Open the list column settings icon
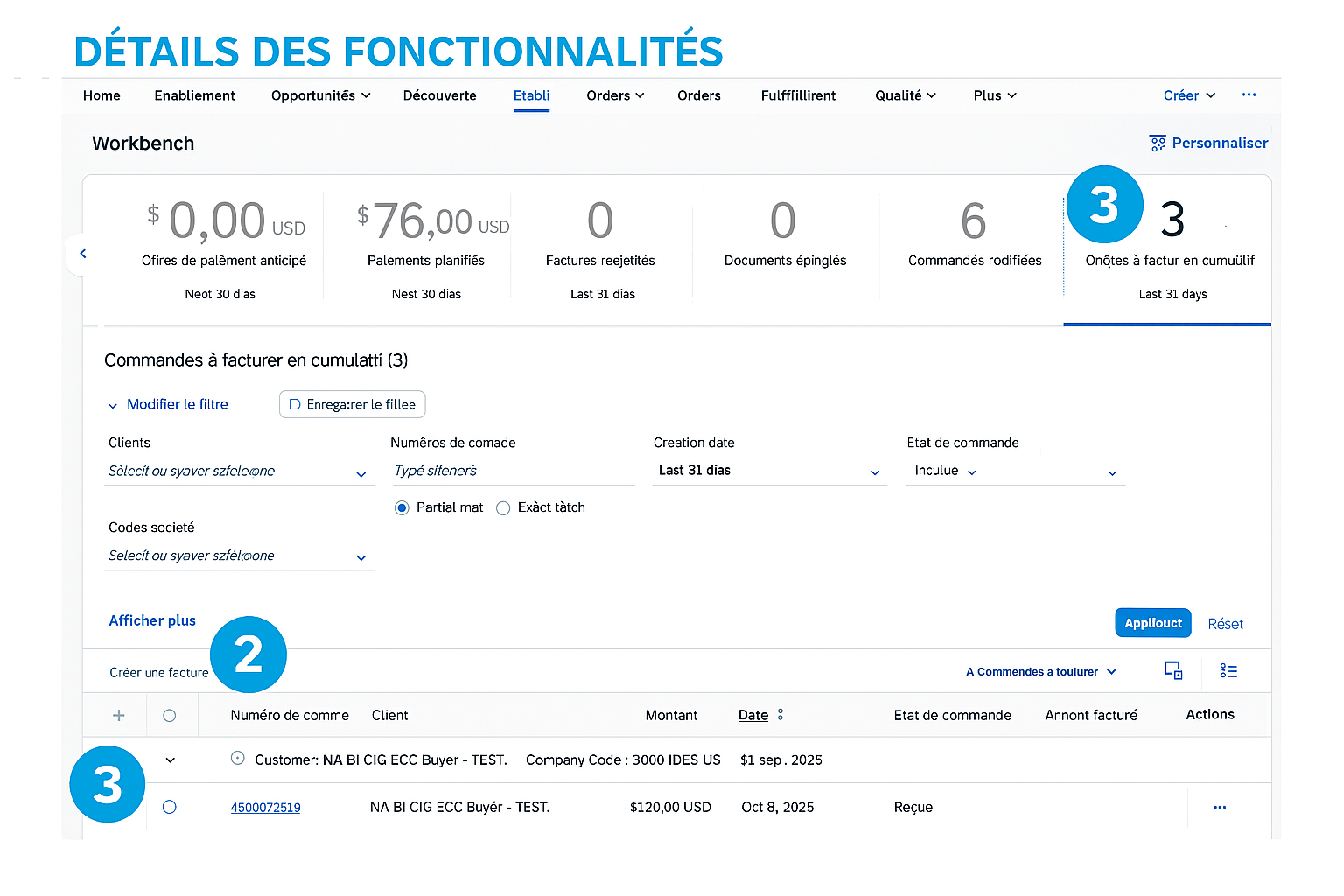1344x896 pixels. tap(1228, 671)
